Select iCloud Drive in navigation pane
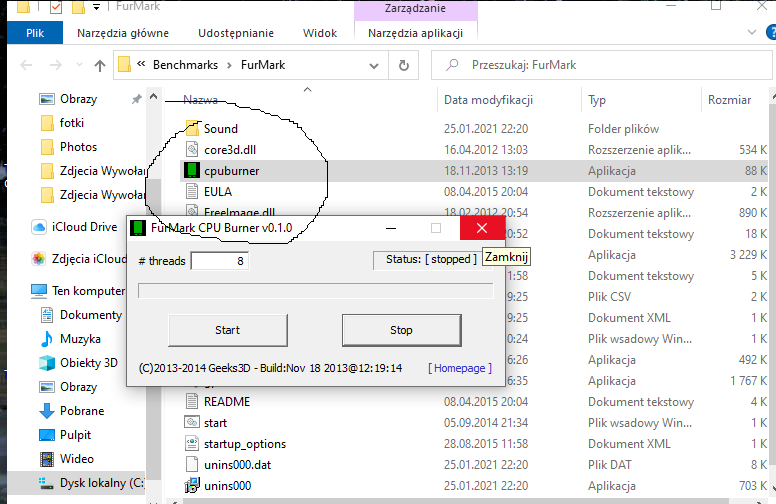 (x=84, y=227)
